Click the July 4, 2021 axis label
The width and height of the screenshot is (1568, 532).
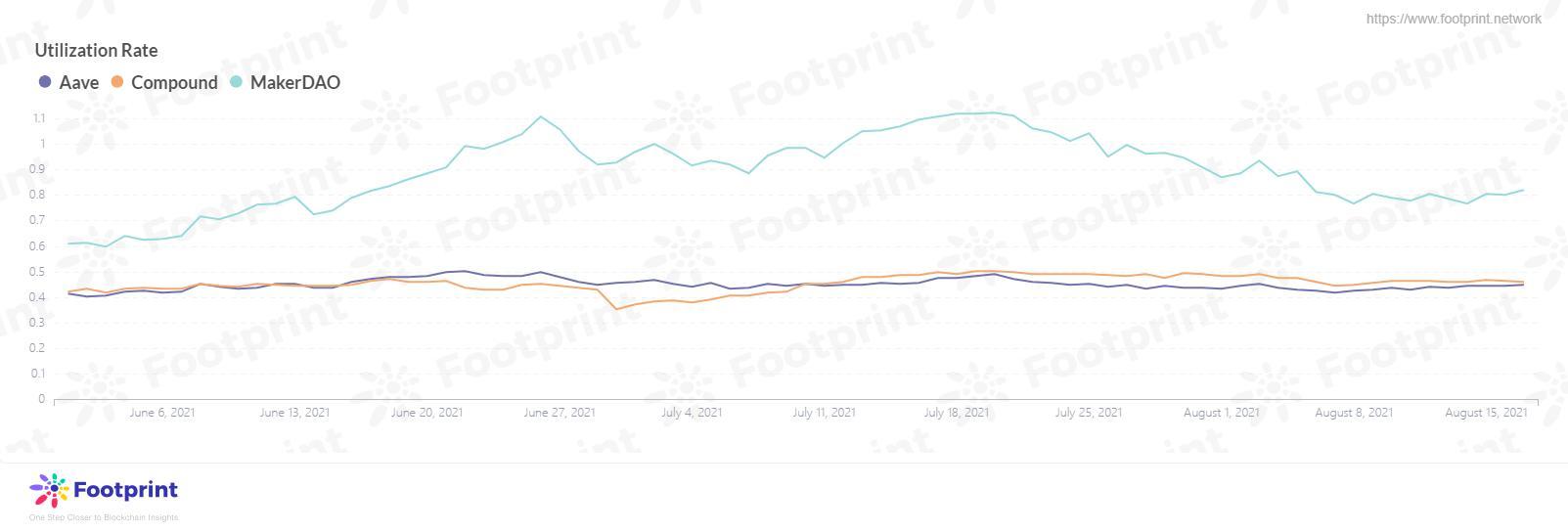692,413
